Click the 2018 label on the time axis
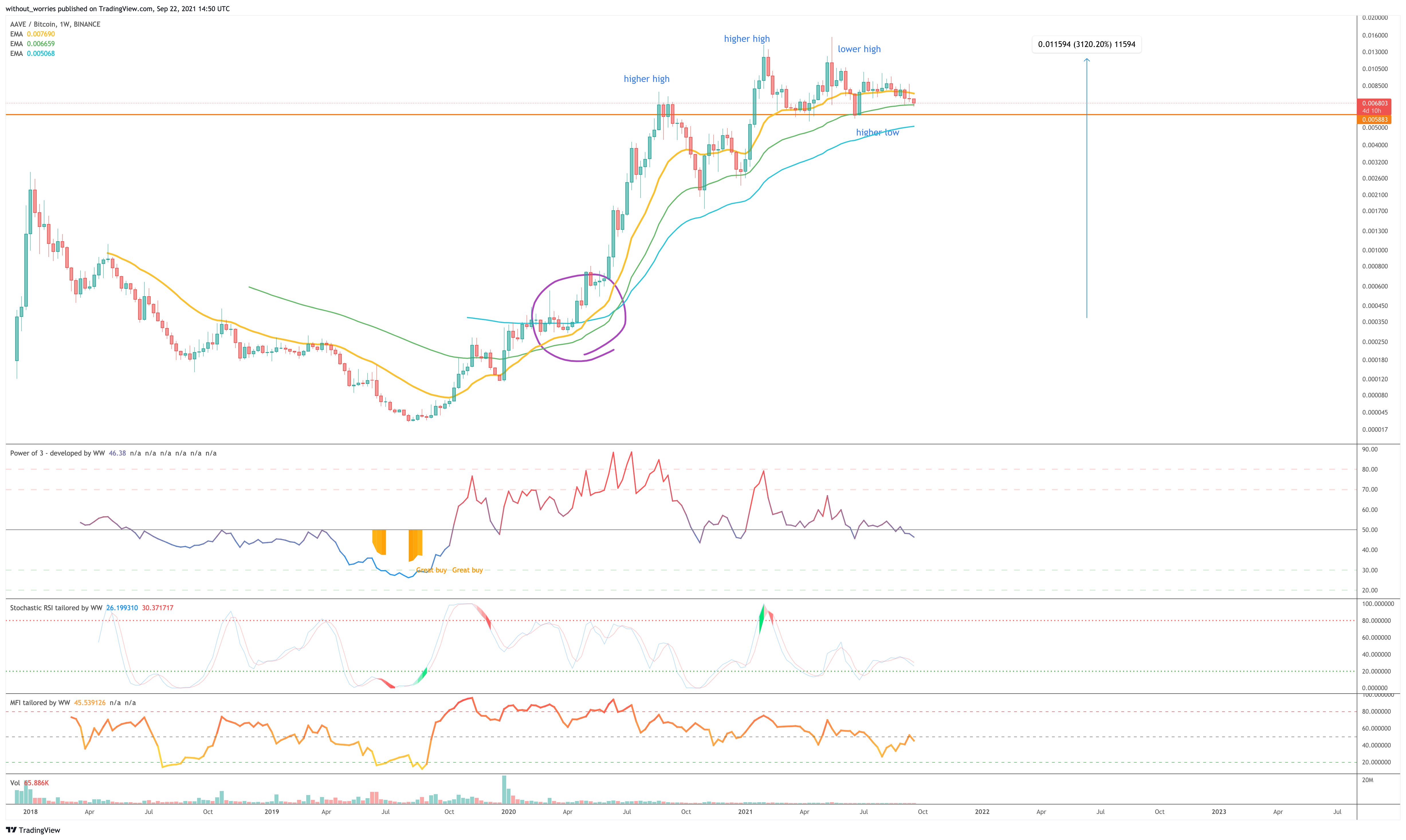The height and width of the screenshot is (840, 1406). pos(31,812)
